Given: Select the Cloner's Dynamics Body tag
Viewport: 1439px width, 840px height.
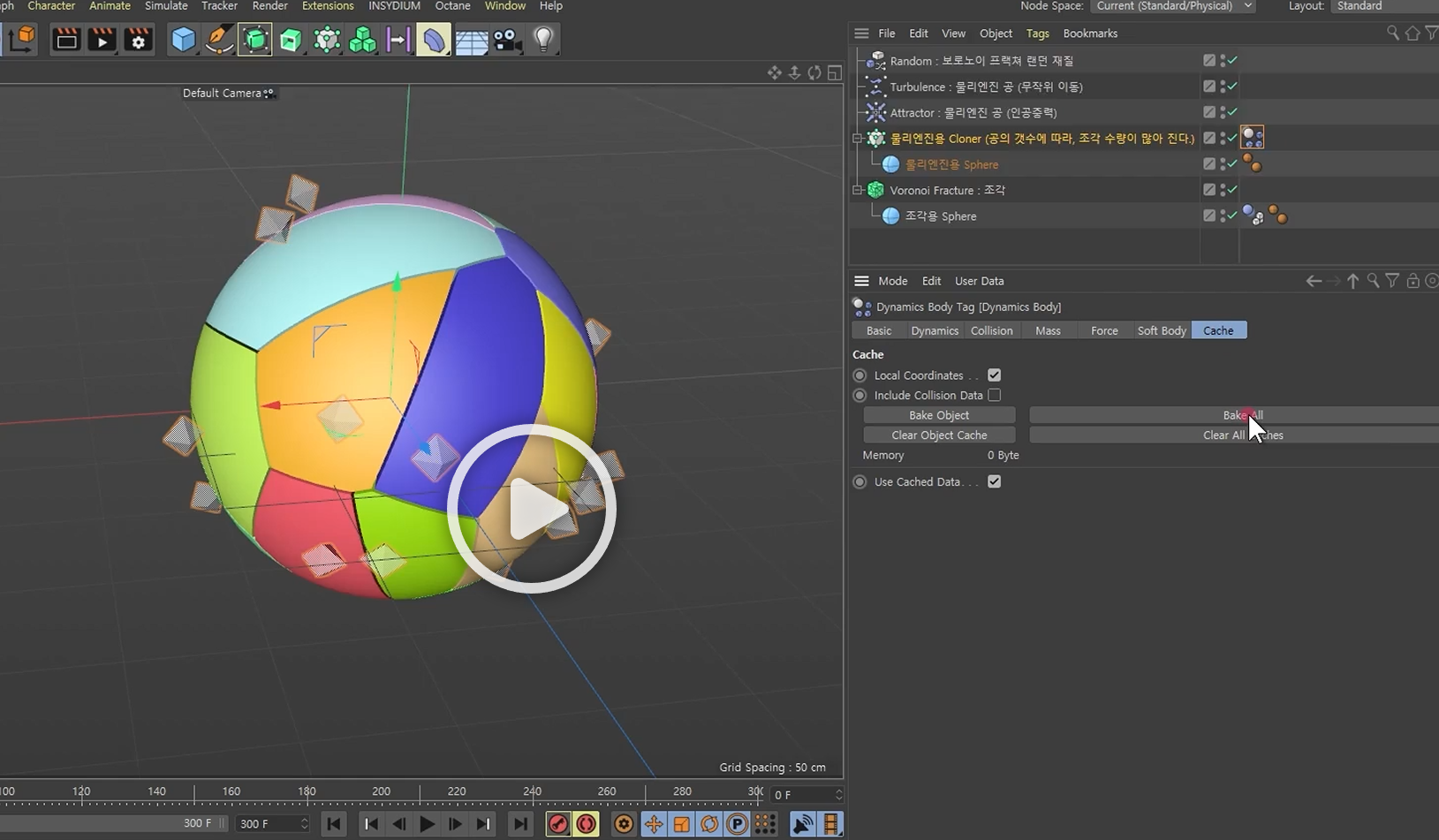Looking at the screenshot, I should point(1253,137).
